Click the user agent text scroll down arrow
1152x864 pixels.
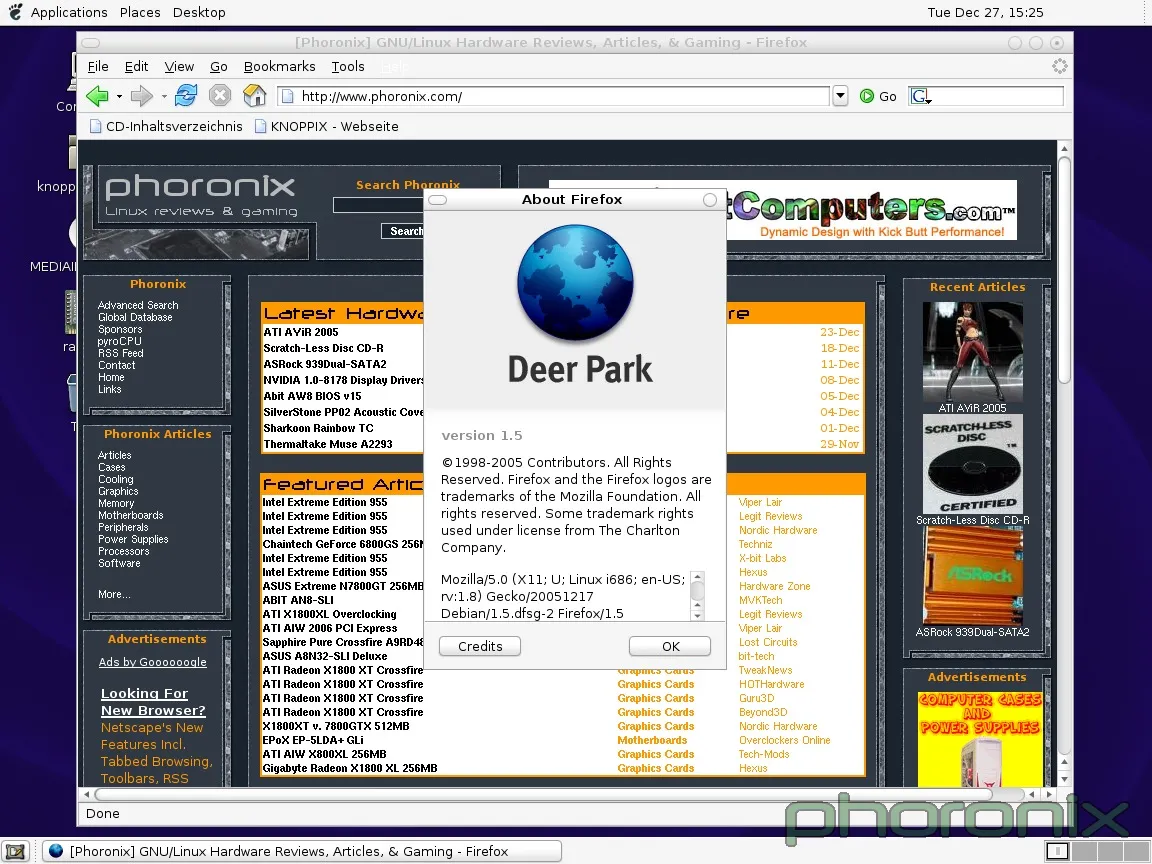[697, 616]
